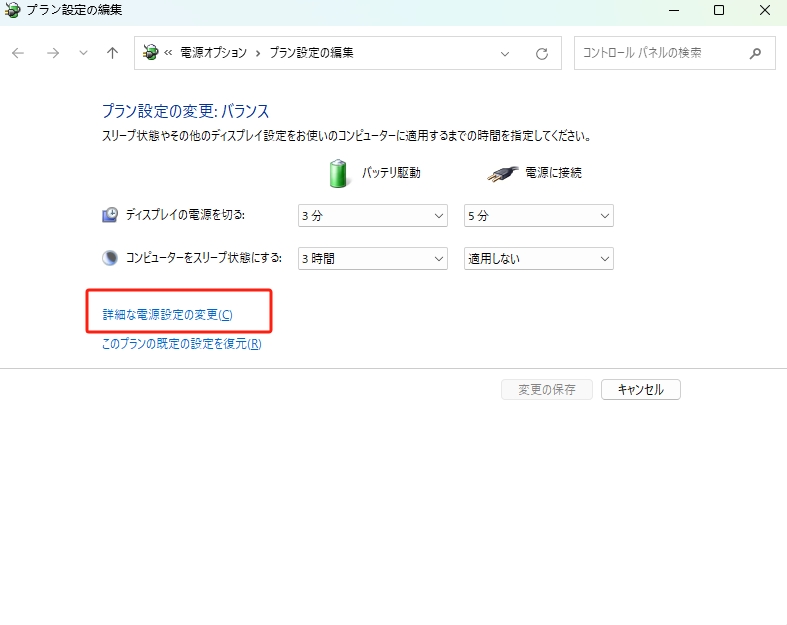
Task: Click the 電源に接続 column label
Action: tap(553, 173)
